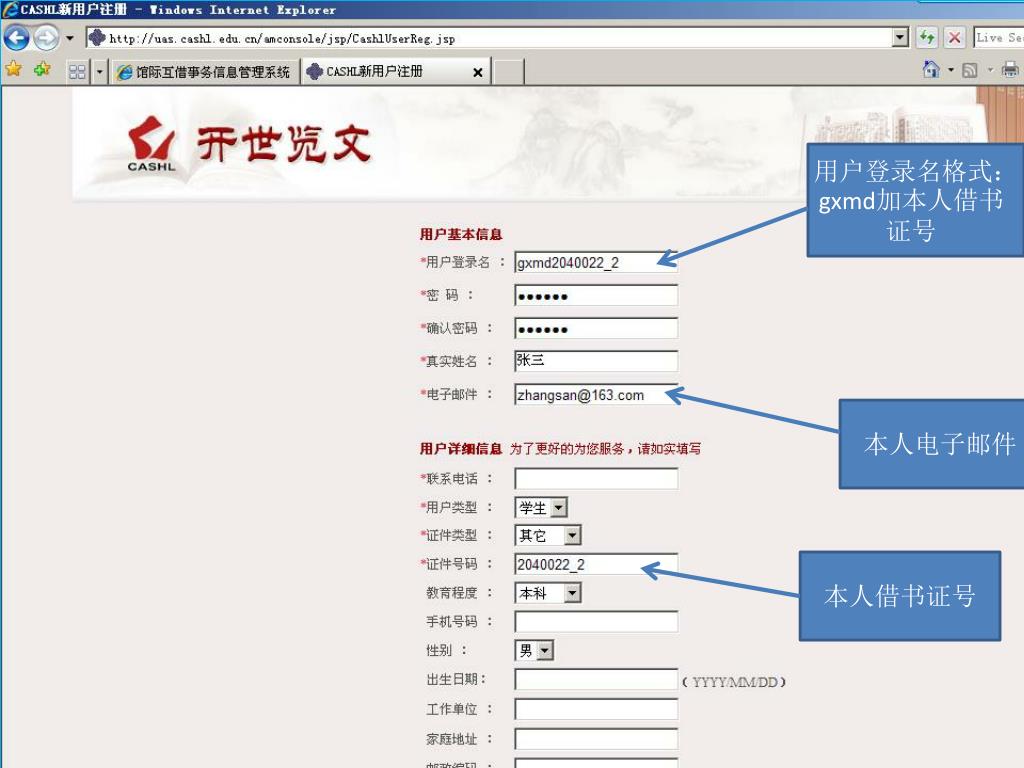Click the 手机号码 input field
The height and width of the screenshot is (768, 1024).
(x=596, y=622)
